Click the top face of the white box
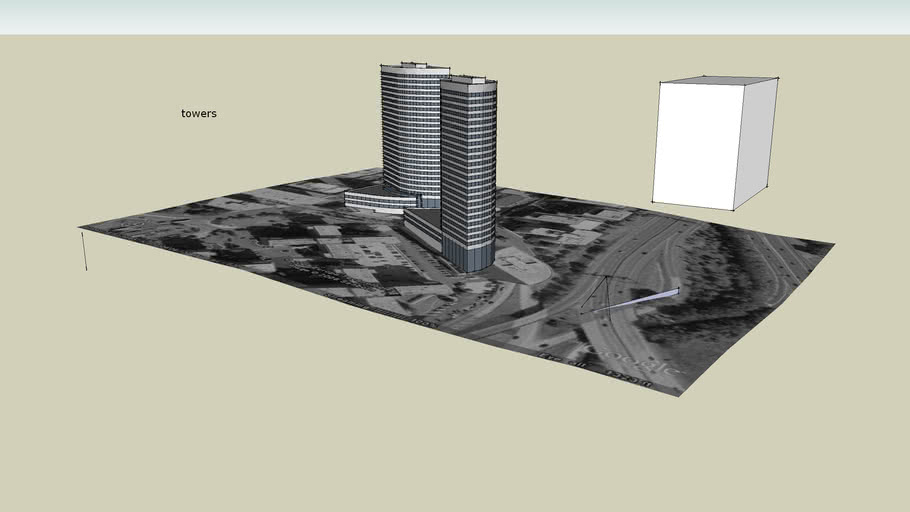 (x=720, y=80)
